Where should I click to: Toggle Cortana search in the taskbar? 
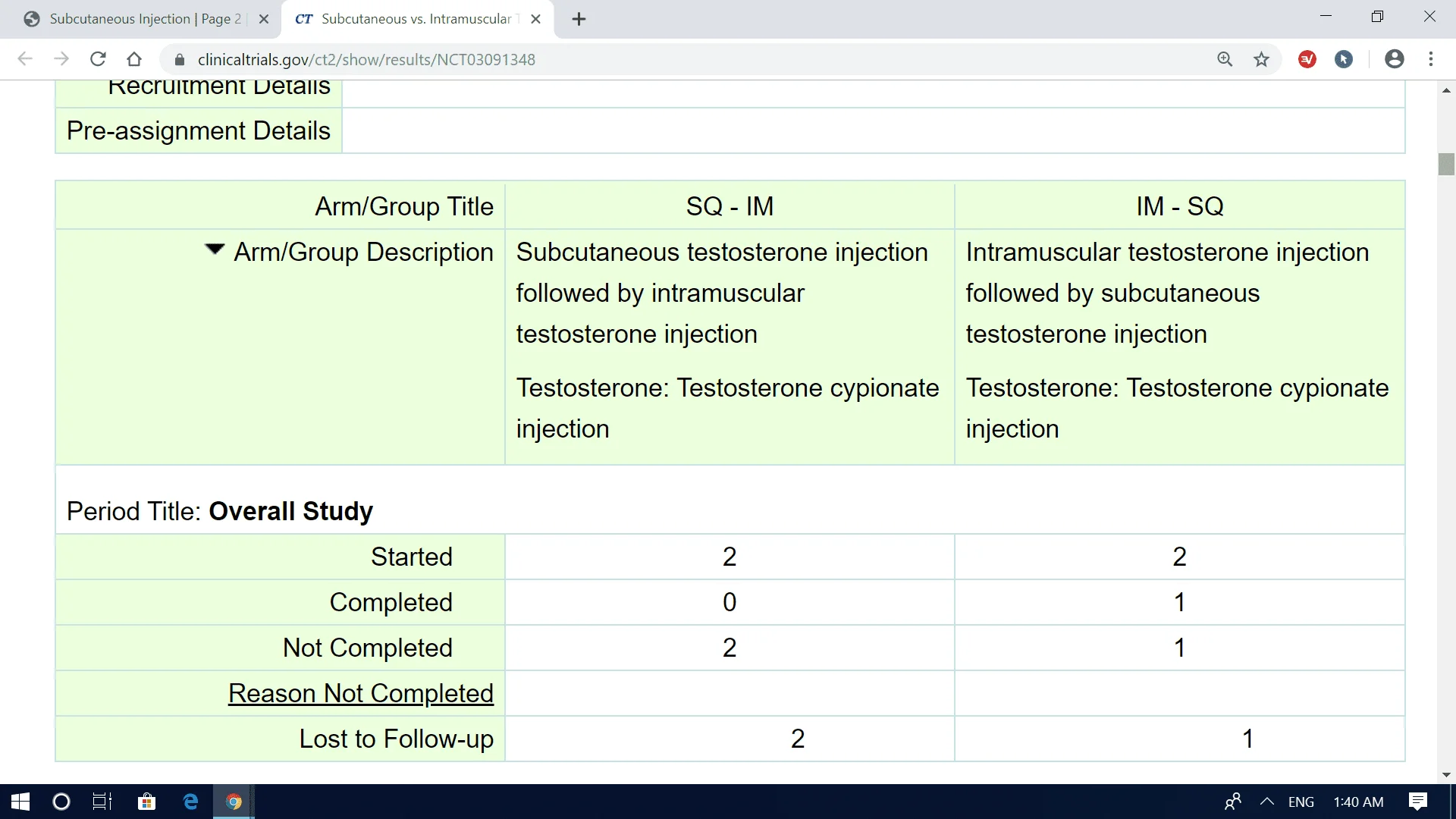[61, 802]
